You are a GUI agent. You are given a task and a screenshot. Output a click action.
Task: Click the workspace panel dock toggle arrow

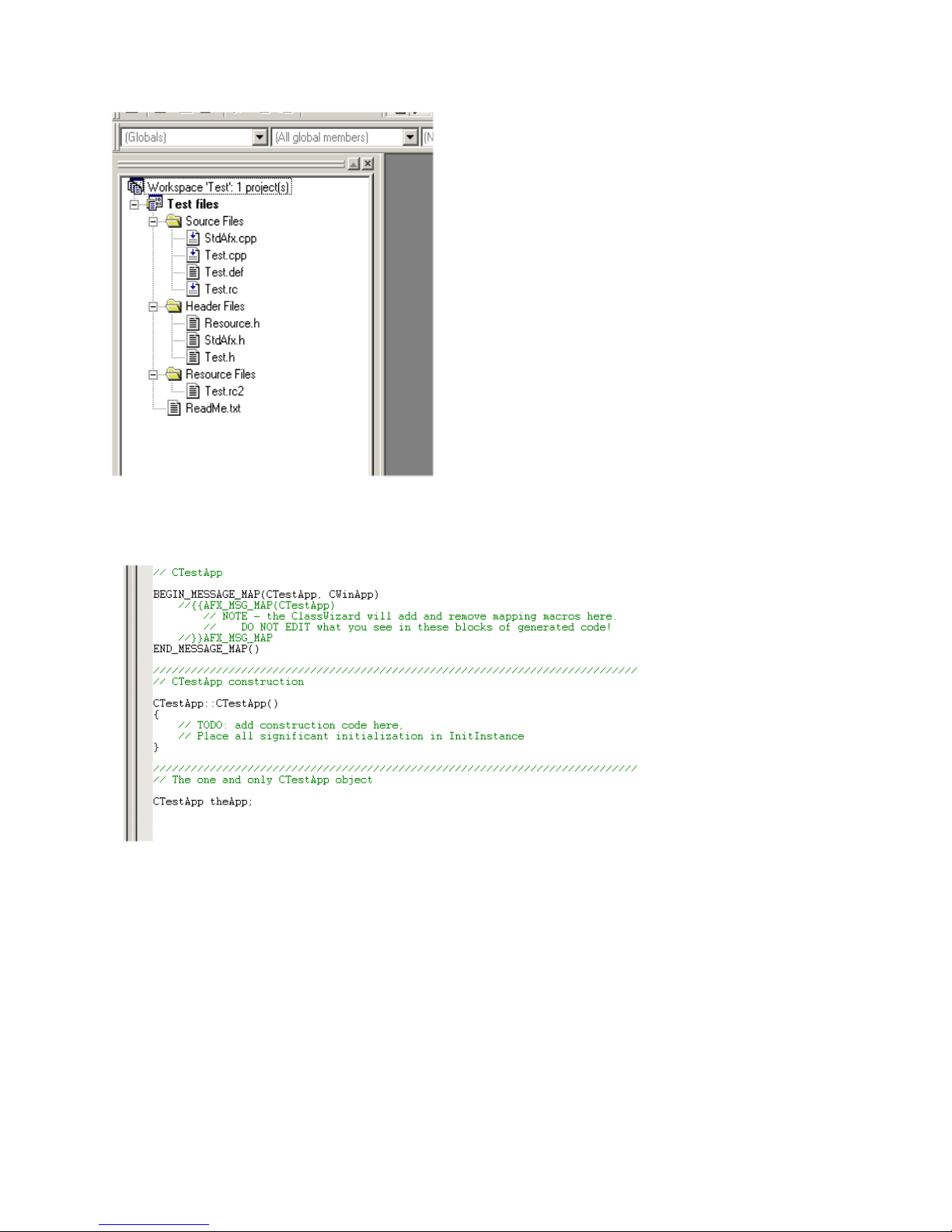tap(354, 164)
